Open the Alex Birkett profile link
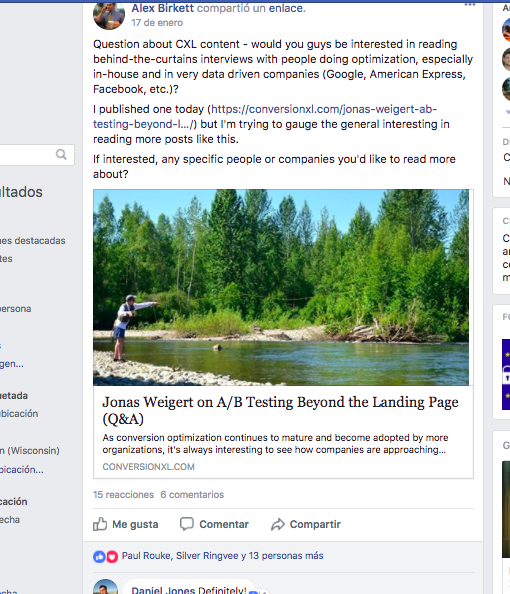Viewport: 510px width, 594px height. [x=163, y=8]
